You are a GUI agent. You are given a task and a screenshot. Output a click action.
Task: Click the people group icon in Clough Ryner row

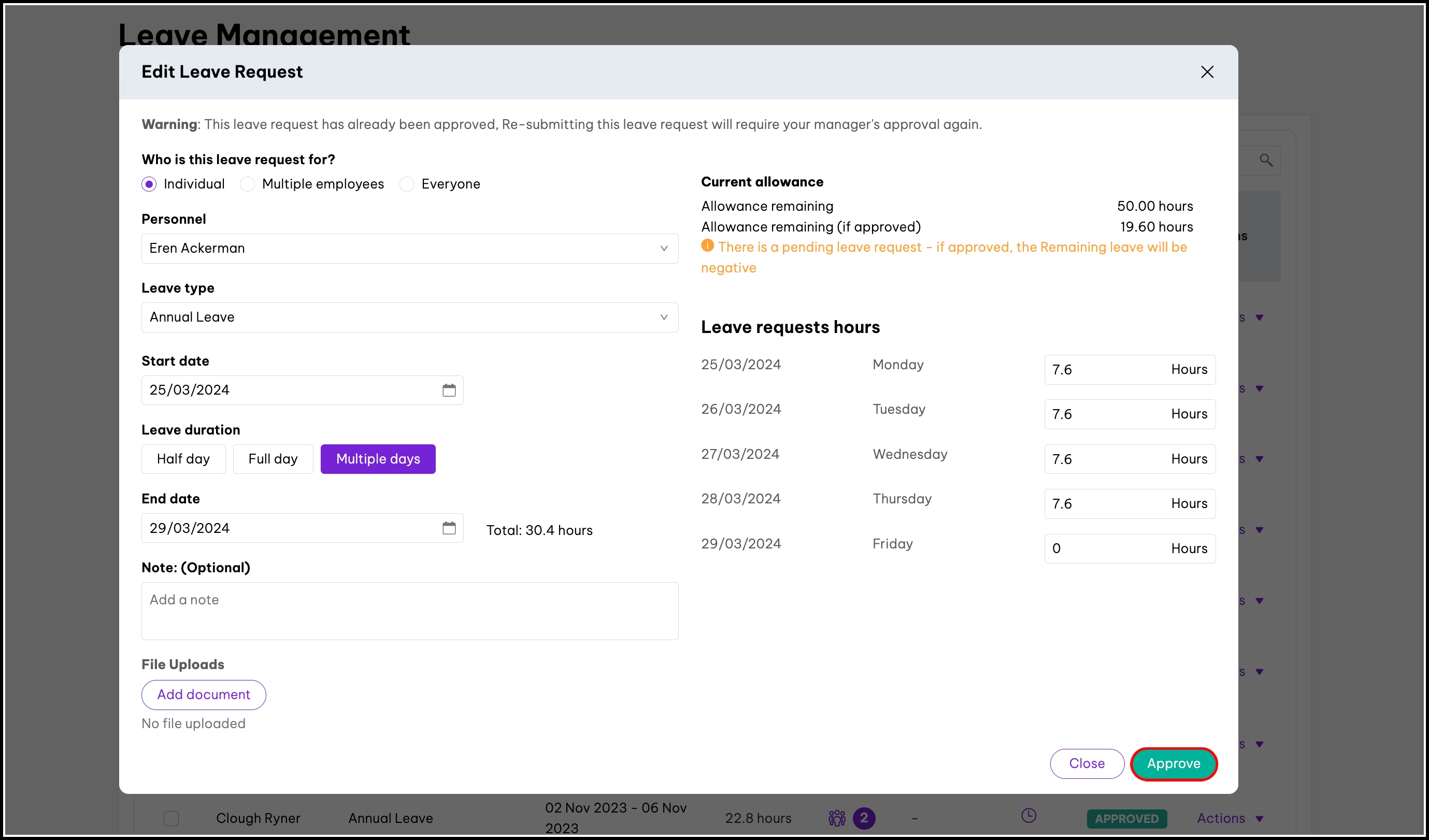point(836,817)
